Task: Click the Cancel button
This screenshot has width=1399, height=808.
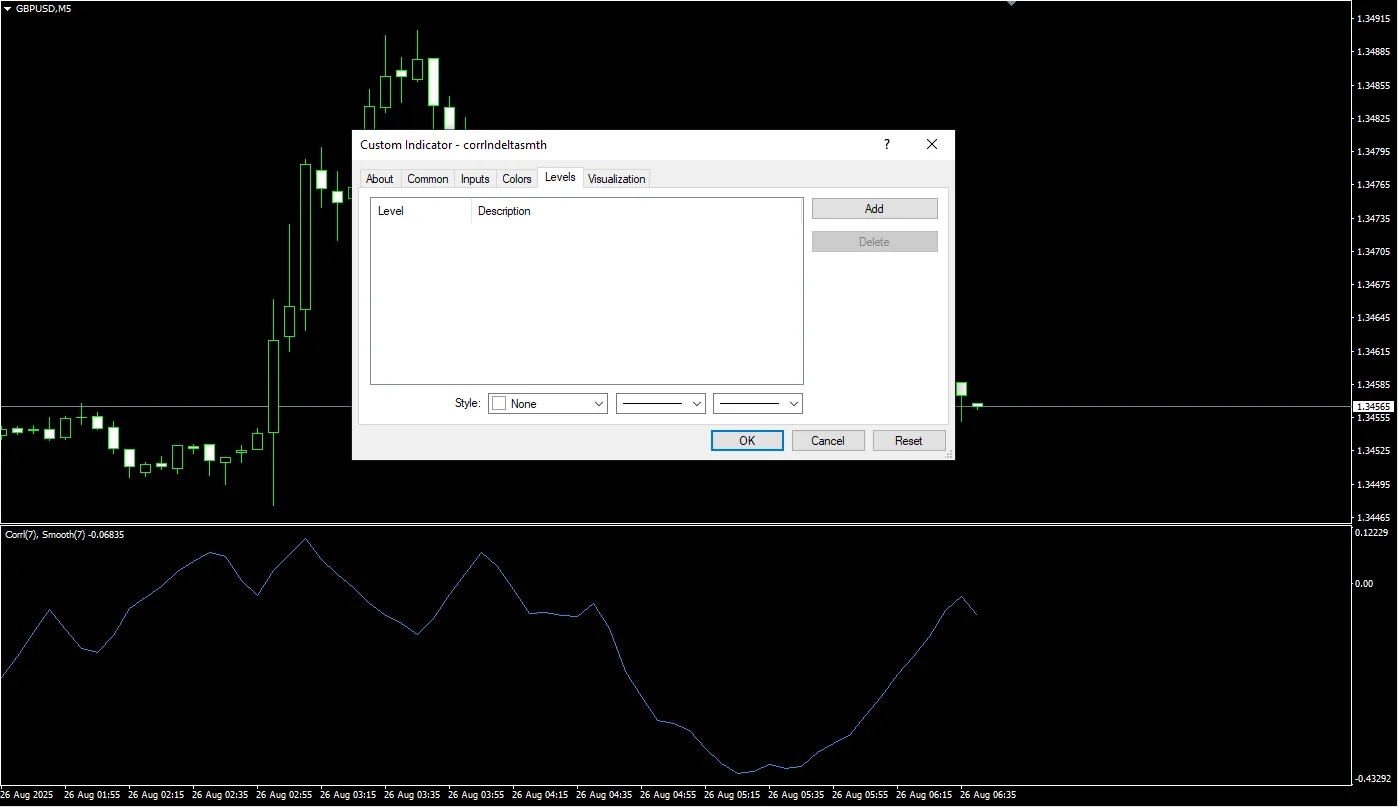Action: 828,441
